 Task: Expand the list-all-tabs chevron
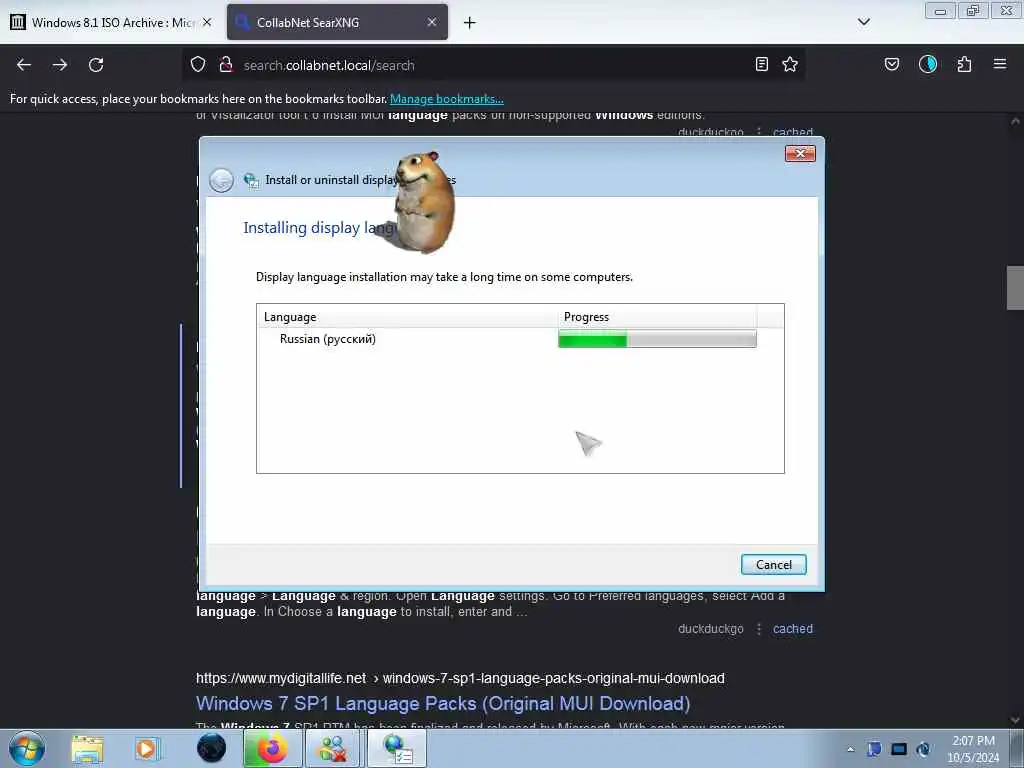(x=864, y=22)
